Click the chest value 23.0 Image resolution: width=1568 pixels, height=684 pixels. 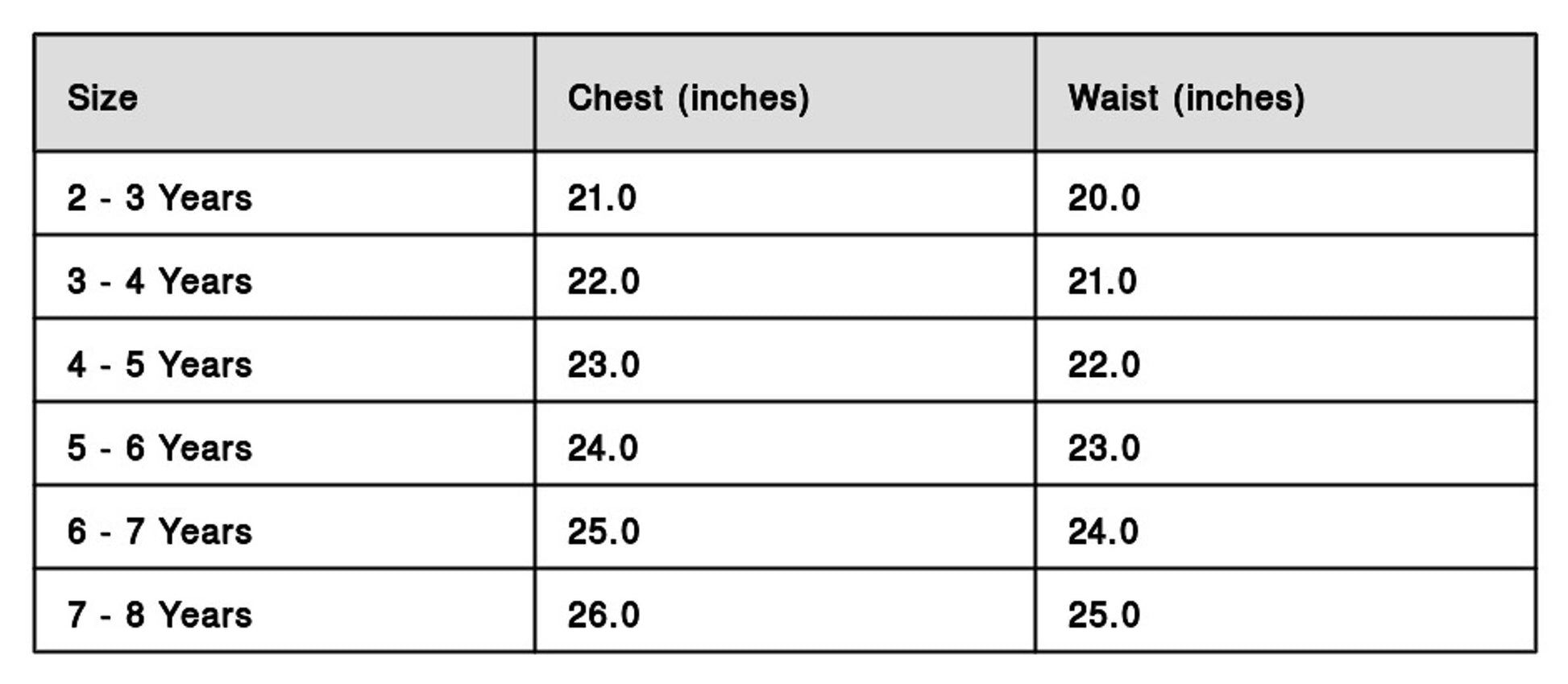coord(603,364)
